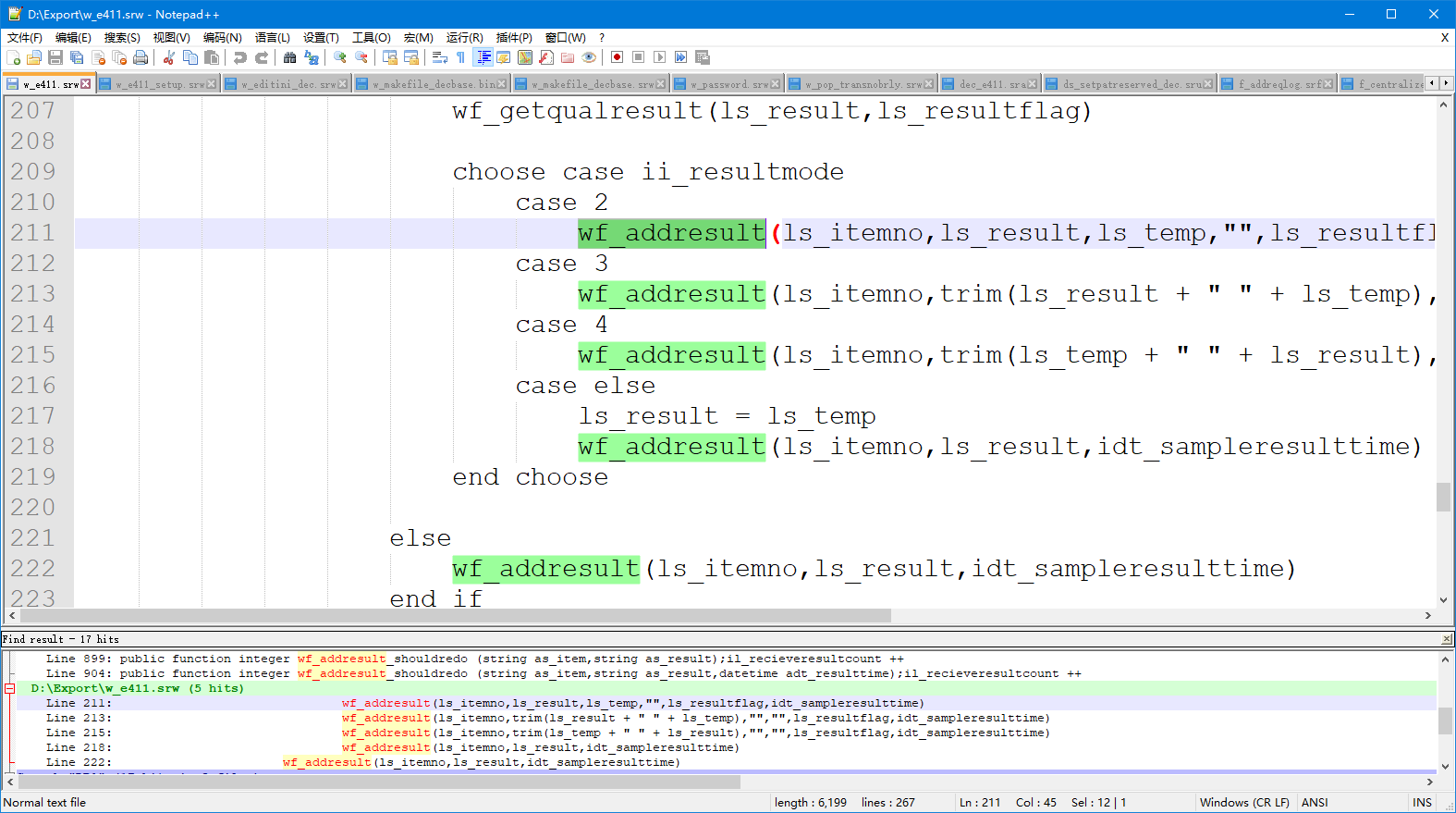Collapse the D:\Export\w_e411.srw results group
The width and height of the screenshot is (1456, 813).
coord(9,688)
